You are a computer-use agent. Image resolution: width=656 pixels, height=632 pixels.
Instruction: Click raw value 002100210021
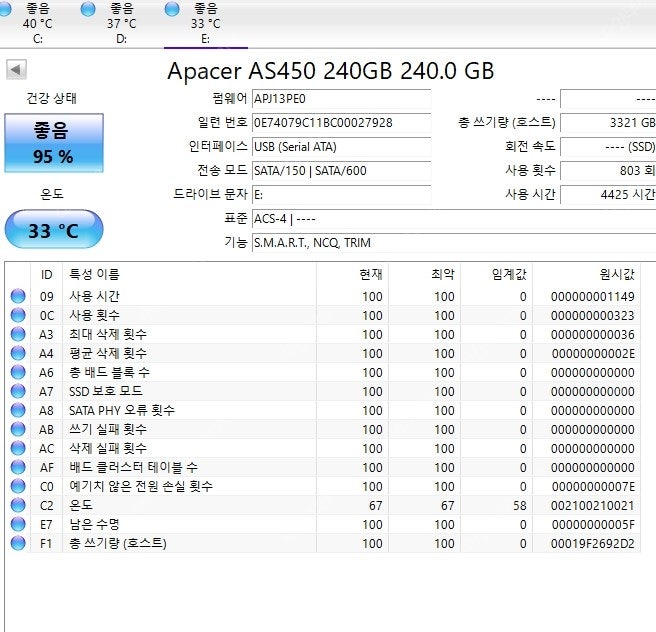(593, 506)
